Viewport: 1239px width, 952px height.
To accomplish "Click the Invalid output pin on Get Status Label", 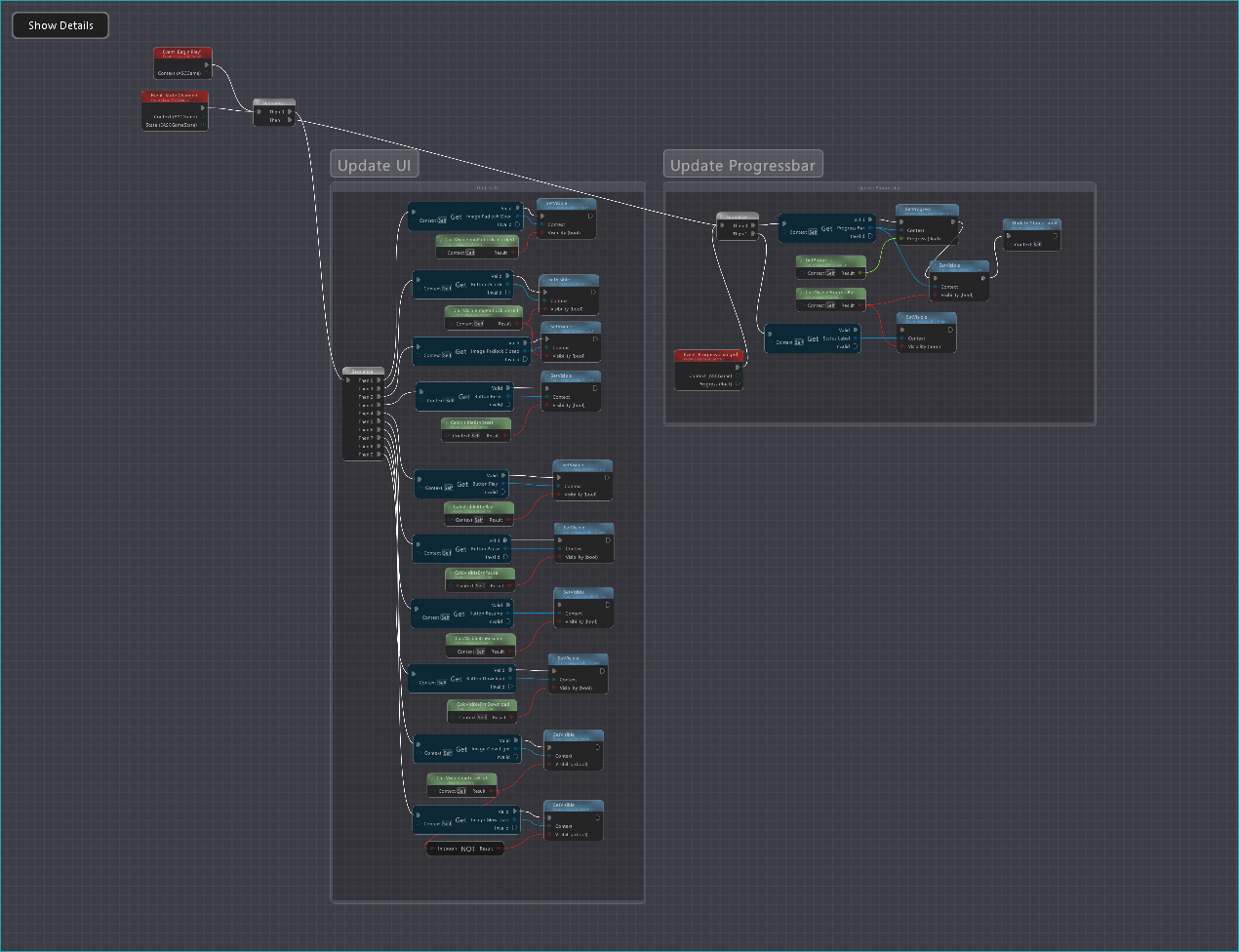I will (856, 346).
